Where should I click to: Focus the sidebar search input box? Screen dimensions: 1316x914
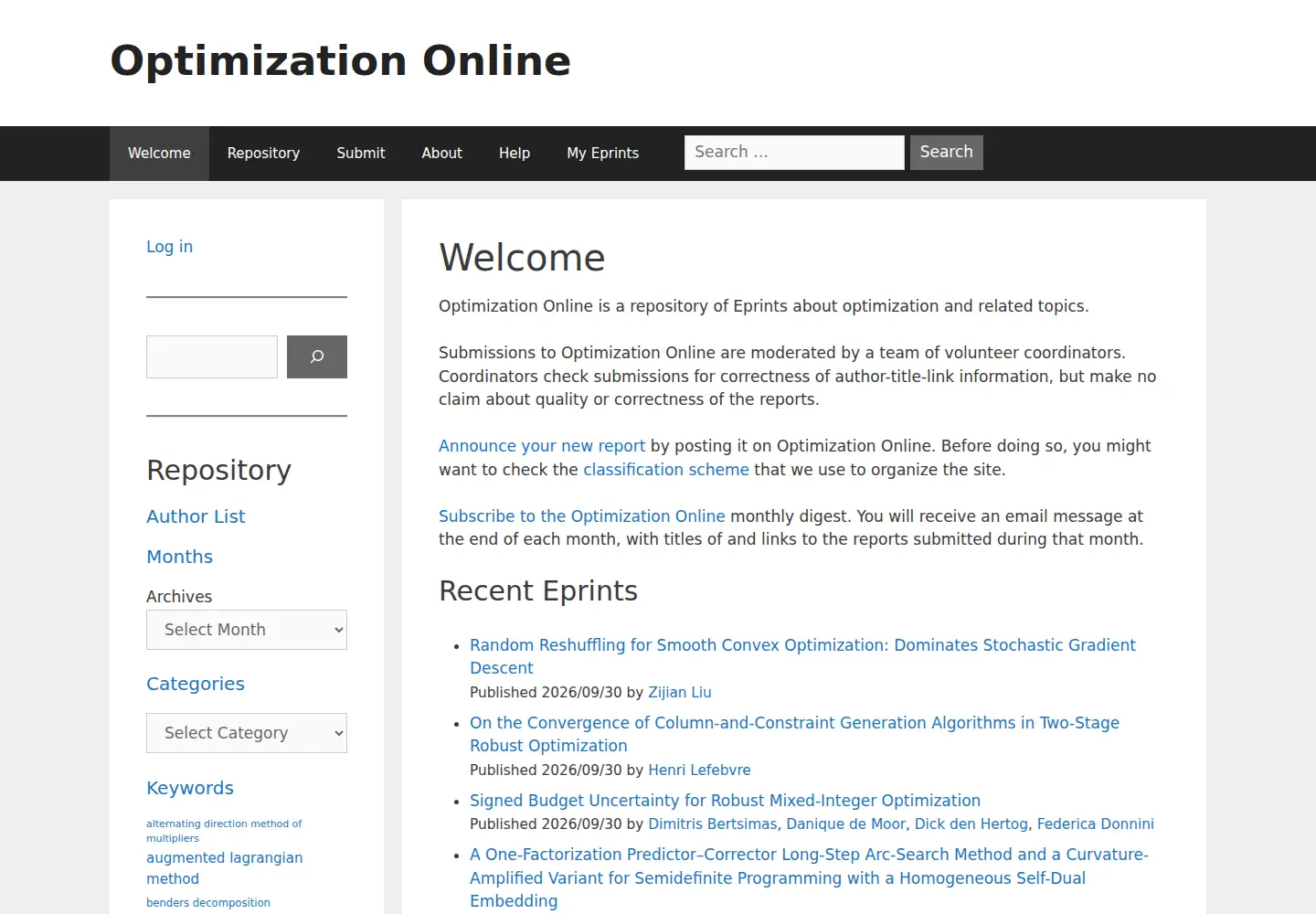[x=212, y=356]
